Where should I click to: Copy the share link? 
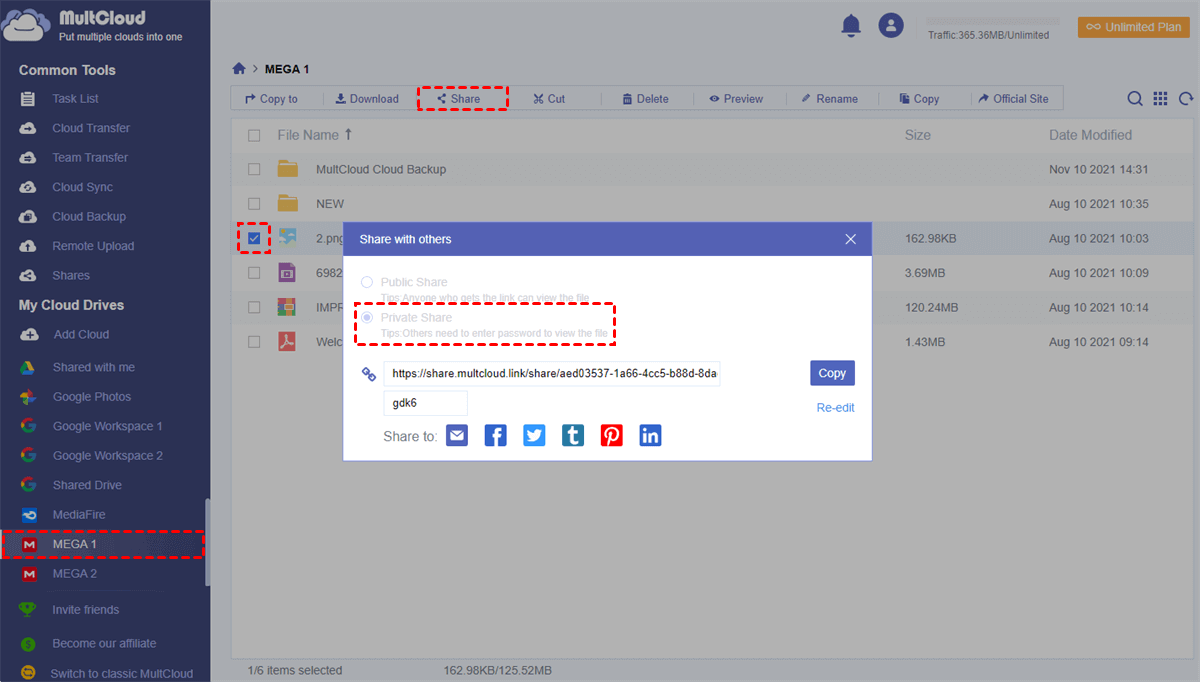pos(832,372)
